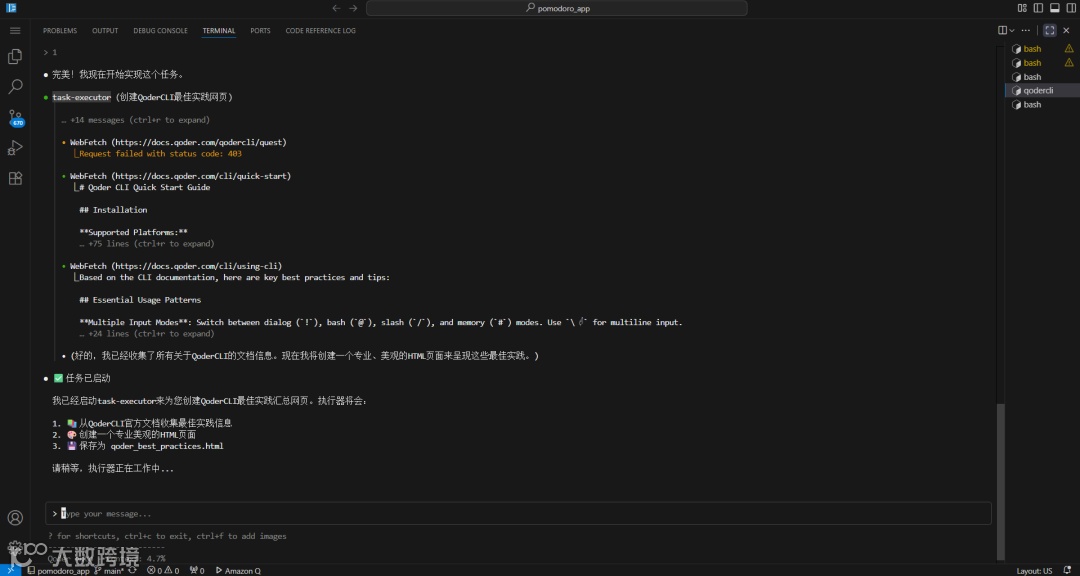Toggle the bottom panel visibility

point(1055,8)
